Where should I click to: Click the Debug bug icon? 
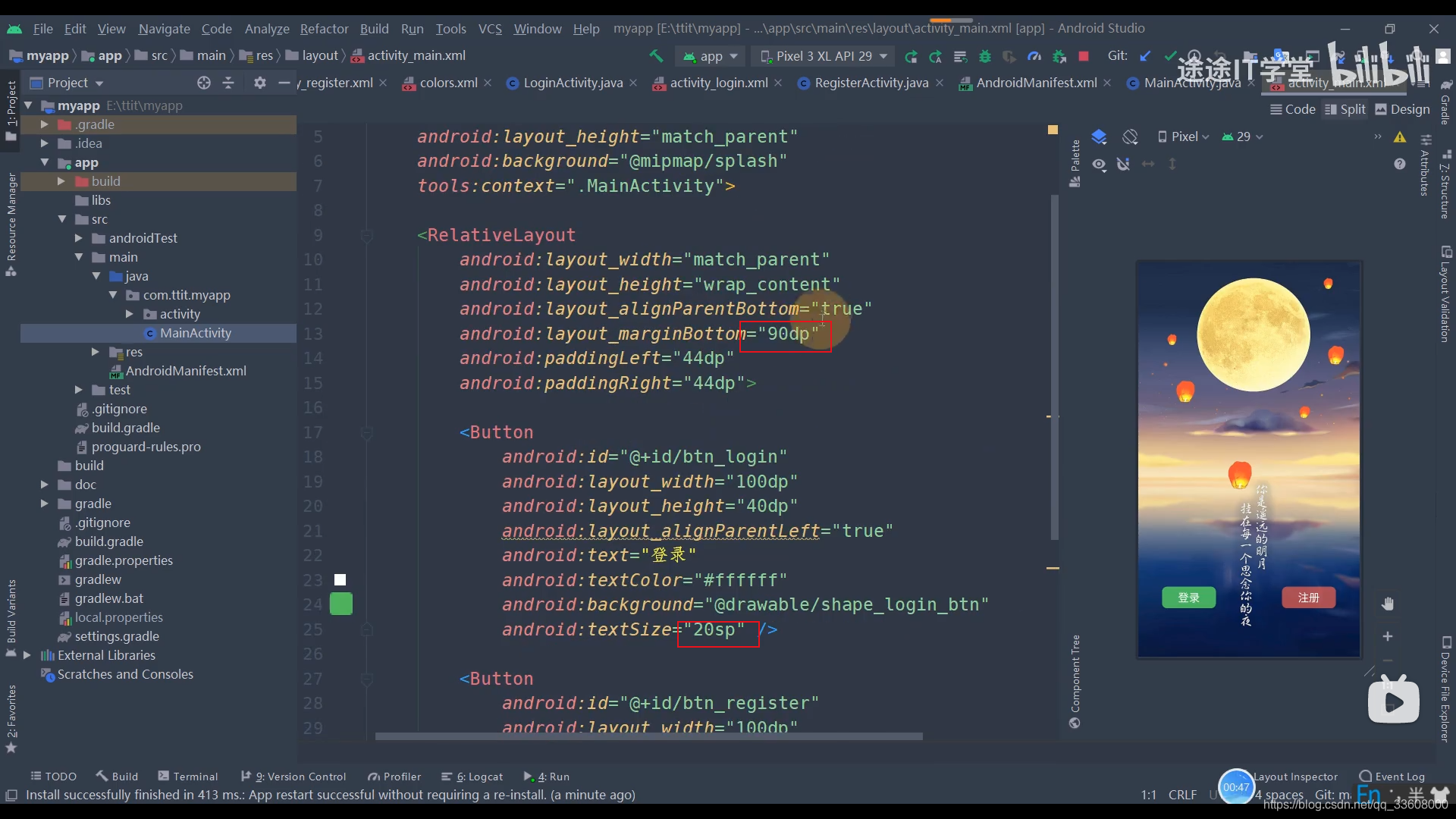pos(985,56)
